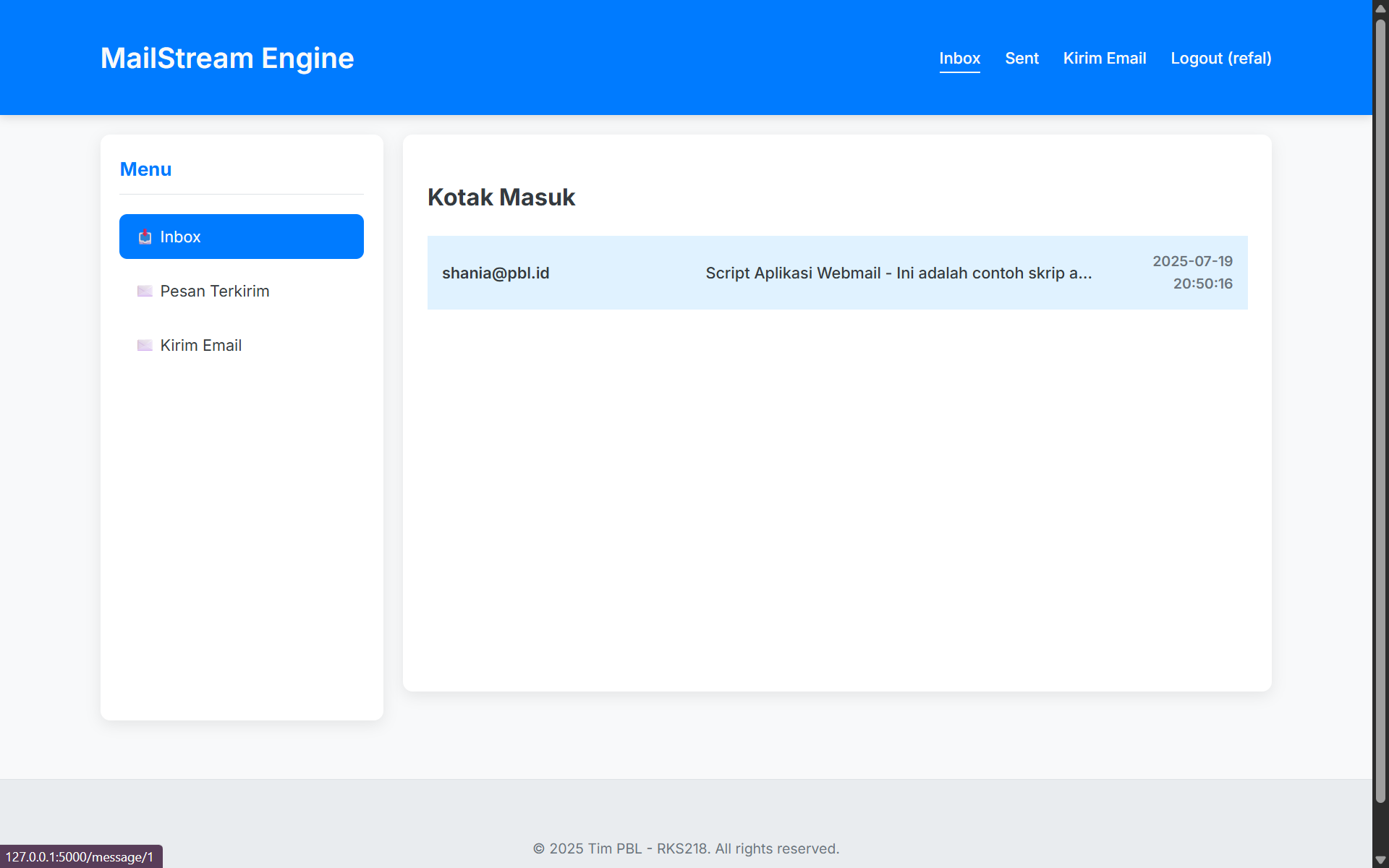Switch to the Sent tab in the navbar

tap(1021, 58)
